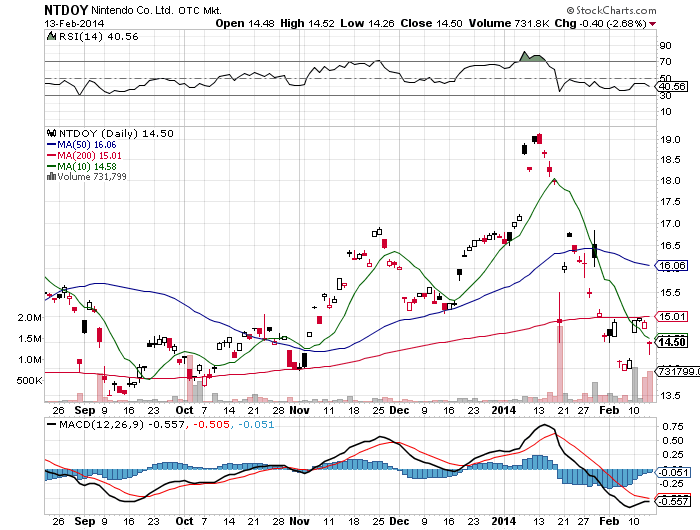Click the 2014 label under the price panel
700x530 pixels.
coord(504,410)
